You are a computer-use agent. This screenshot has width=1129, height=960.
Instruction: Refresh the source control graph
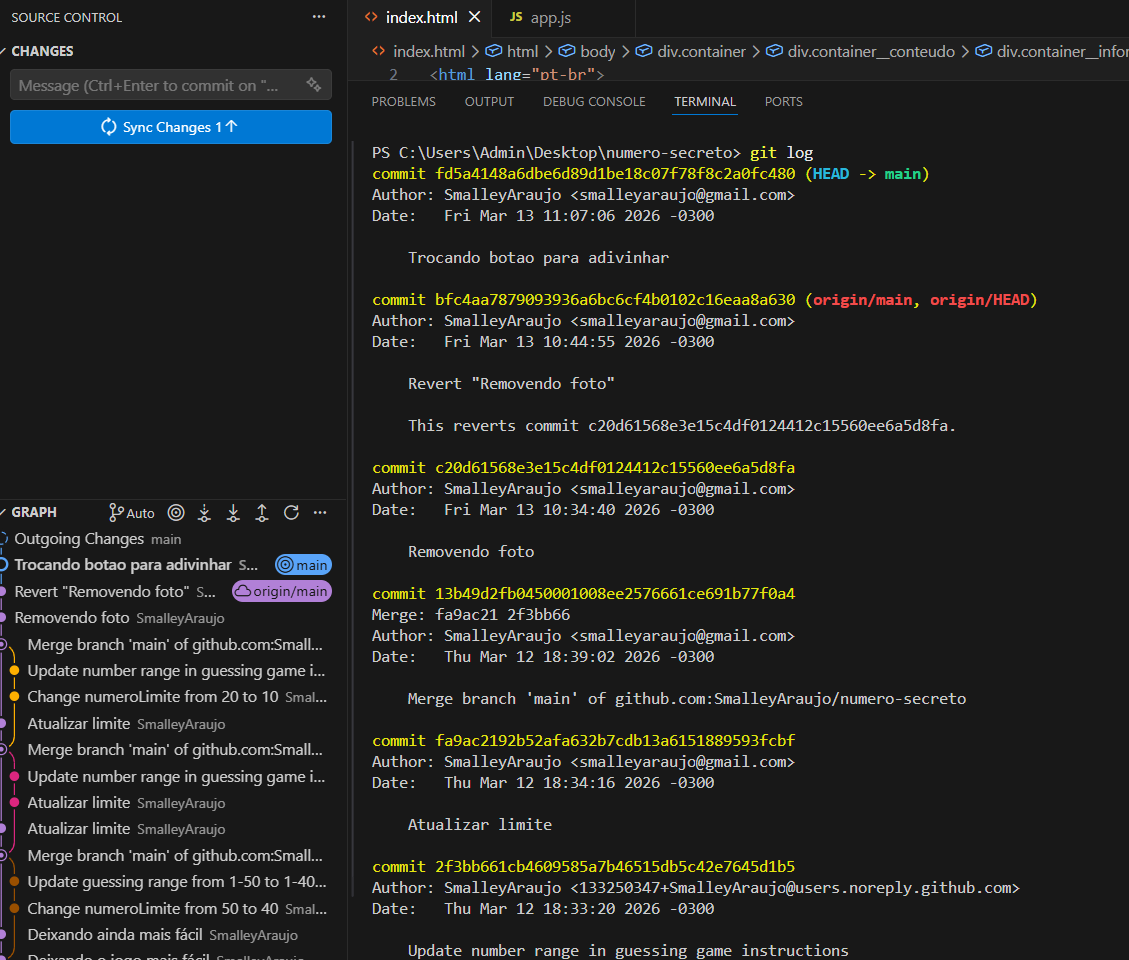point(291,513)
